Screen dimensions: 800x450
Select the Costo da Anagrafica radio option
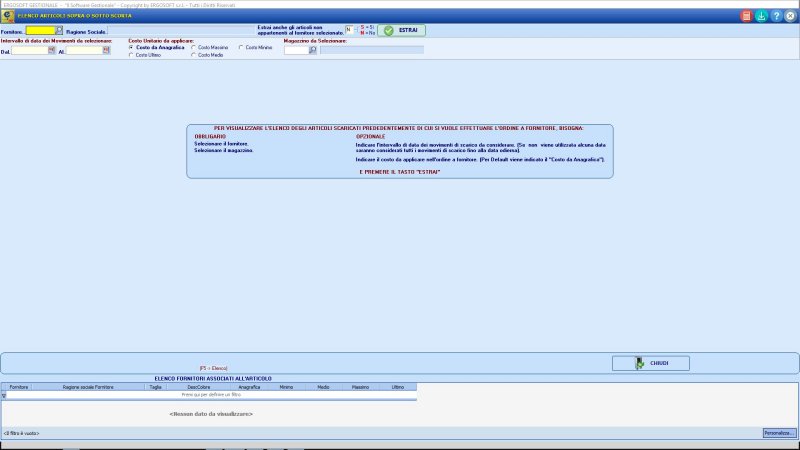131,47
